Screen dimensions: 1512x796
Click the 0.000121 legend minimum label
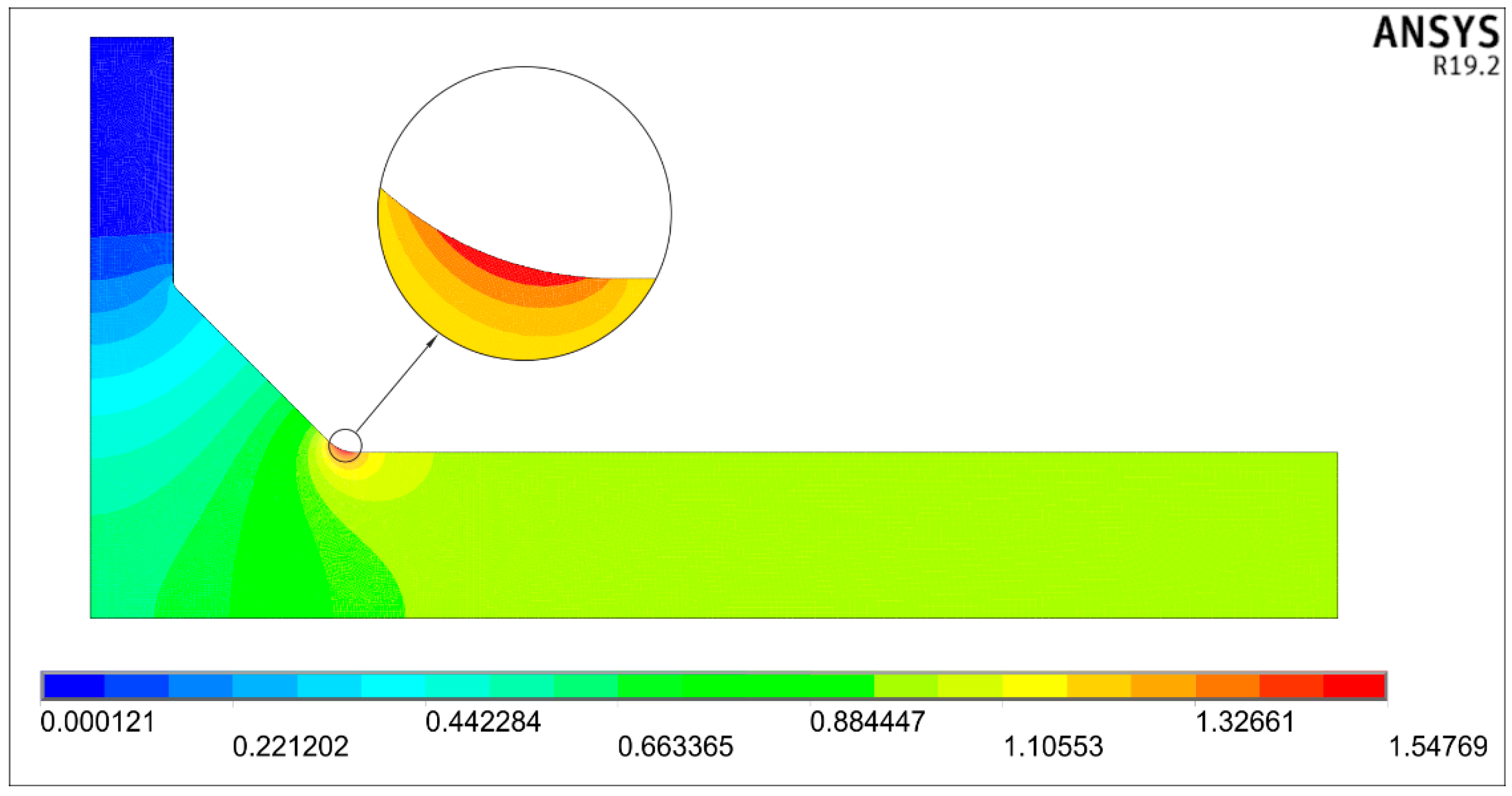pyautogui.click(x=97, y=722)
